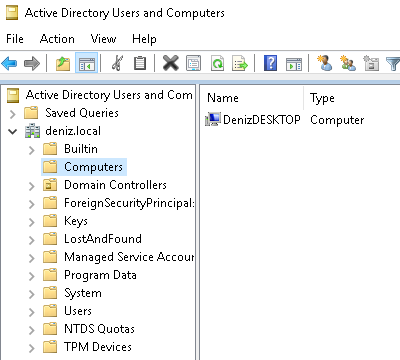Click the Paste clipboard icon
This screenshot has height=360, width=400.
click(140, 63)
